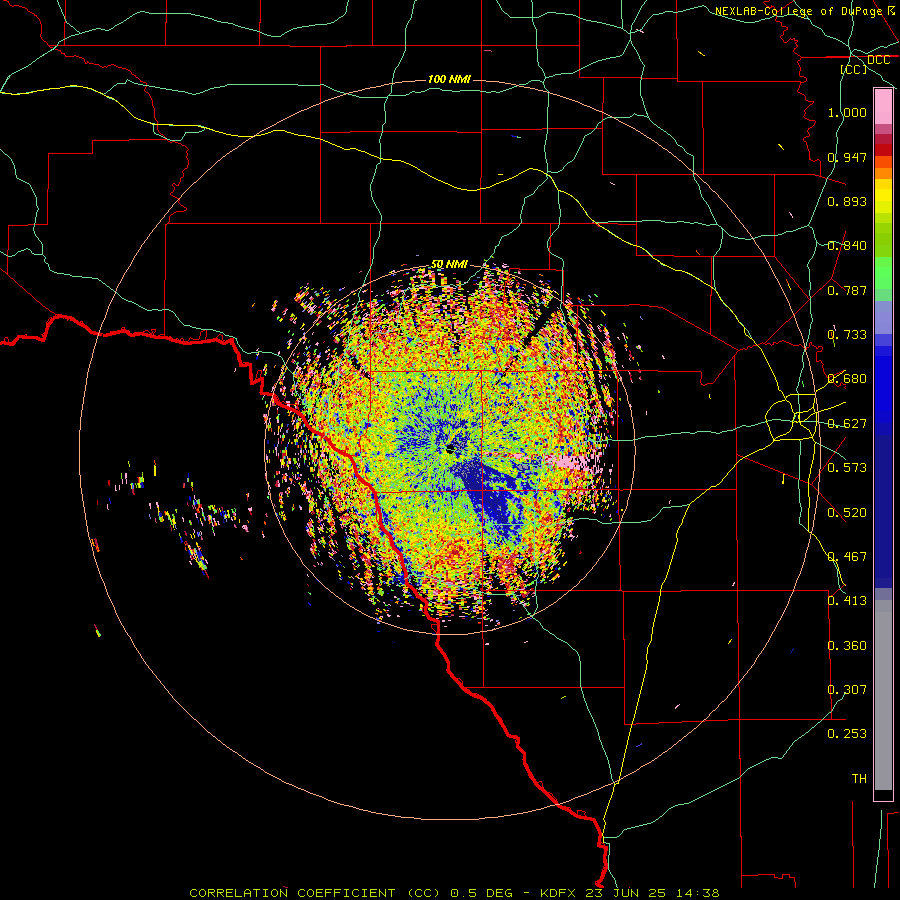Click the 0.467 color scale value
The image size is (900, 900).
tap(847, 557)
